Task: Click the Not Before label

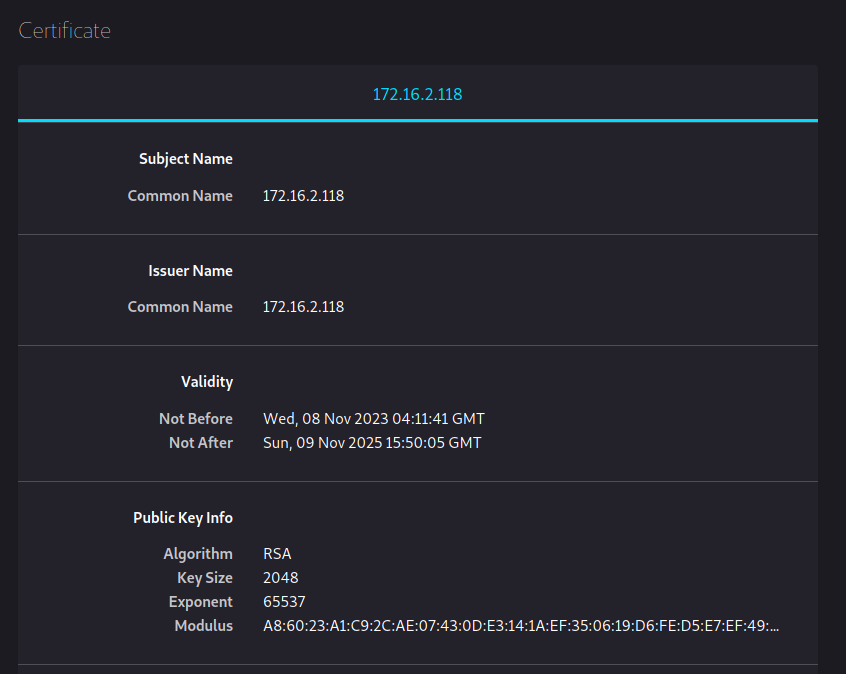Action: [195, 419]
